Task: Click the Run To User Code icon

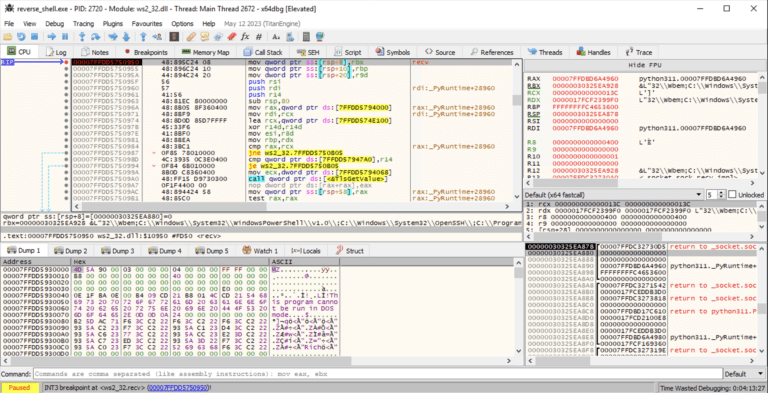Action: point(157,37)
